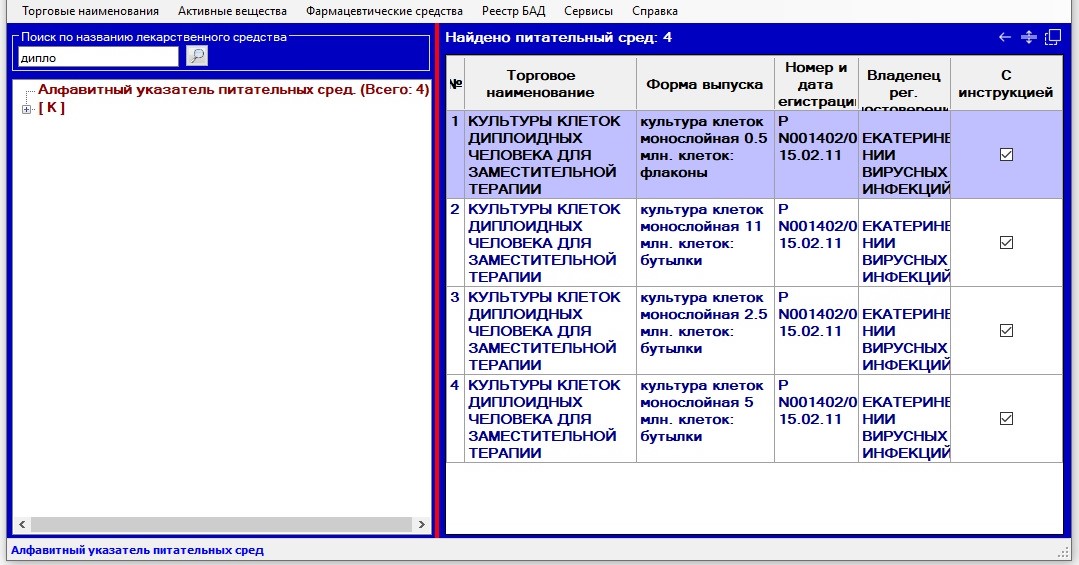The image size is (1079, 565).
Task: Click the horizontal scrollbar right arrow in tree panel
Action: point(421,525)
